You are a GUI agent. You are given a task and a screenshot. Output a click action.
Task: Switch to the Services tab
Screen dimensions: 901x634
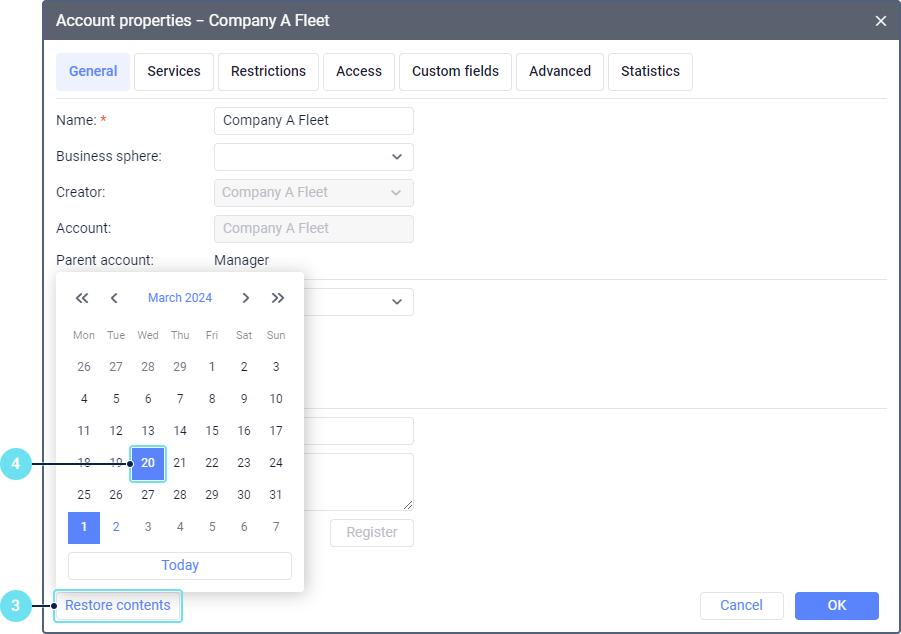[x=173, y=72]
